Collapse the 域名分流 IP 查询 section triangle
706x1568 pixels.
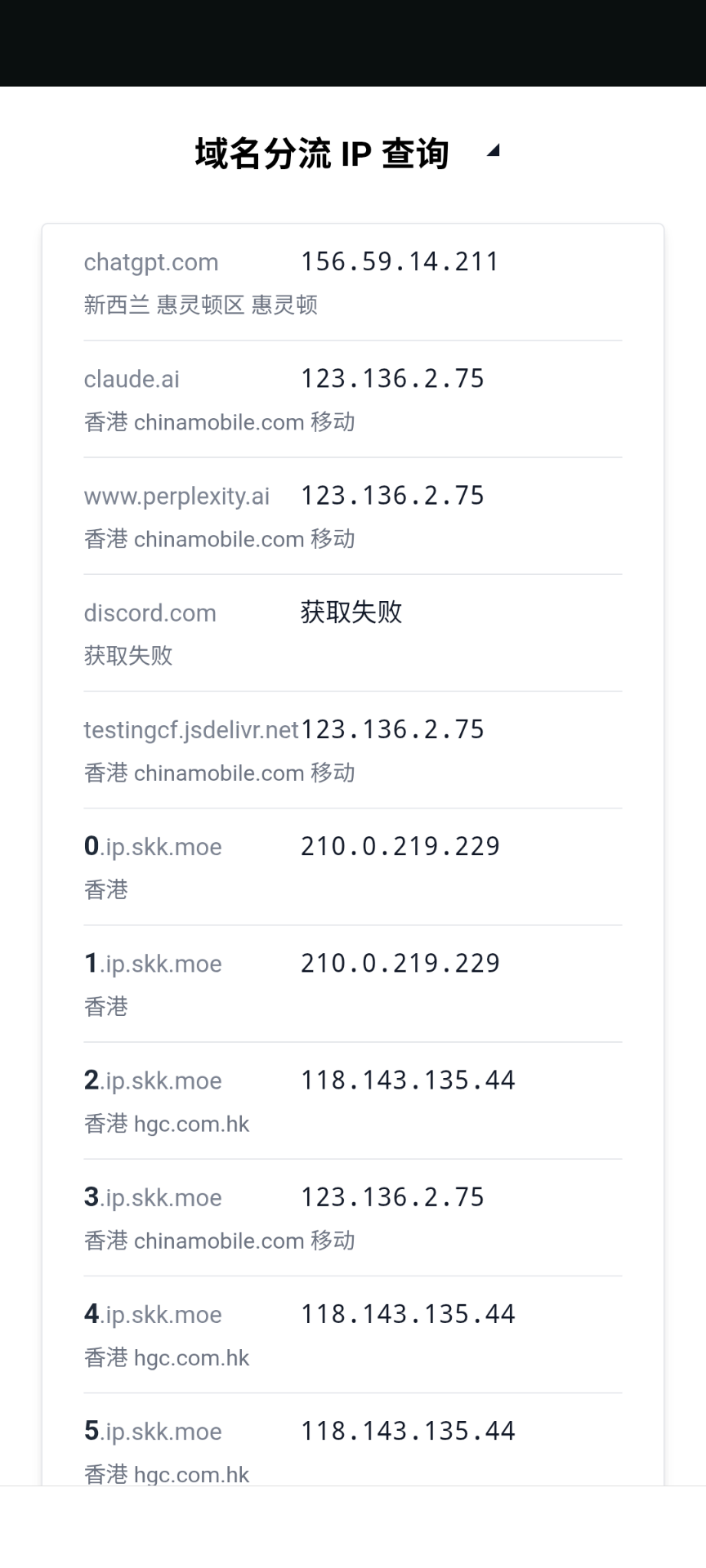493,151
